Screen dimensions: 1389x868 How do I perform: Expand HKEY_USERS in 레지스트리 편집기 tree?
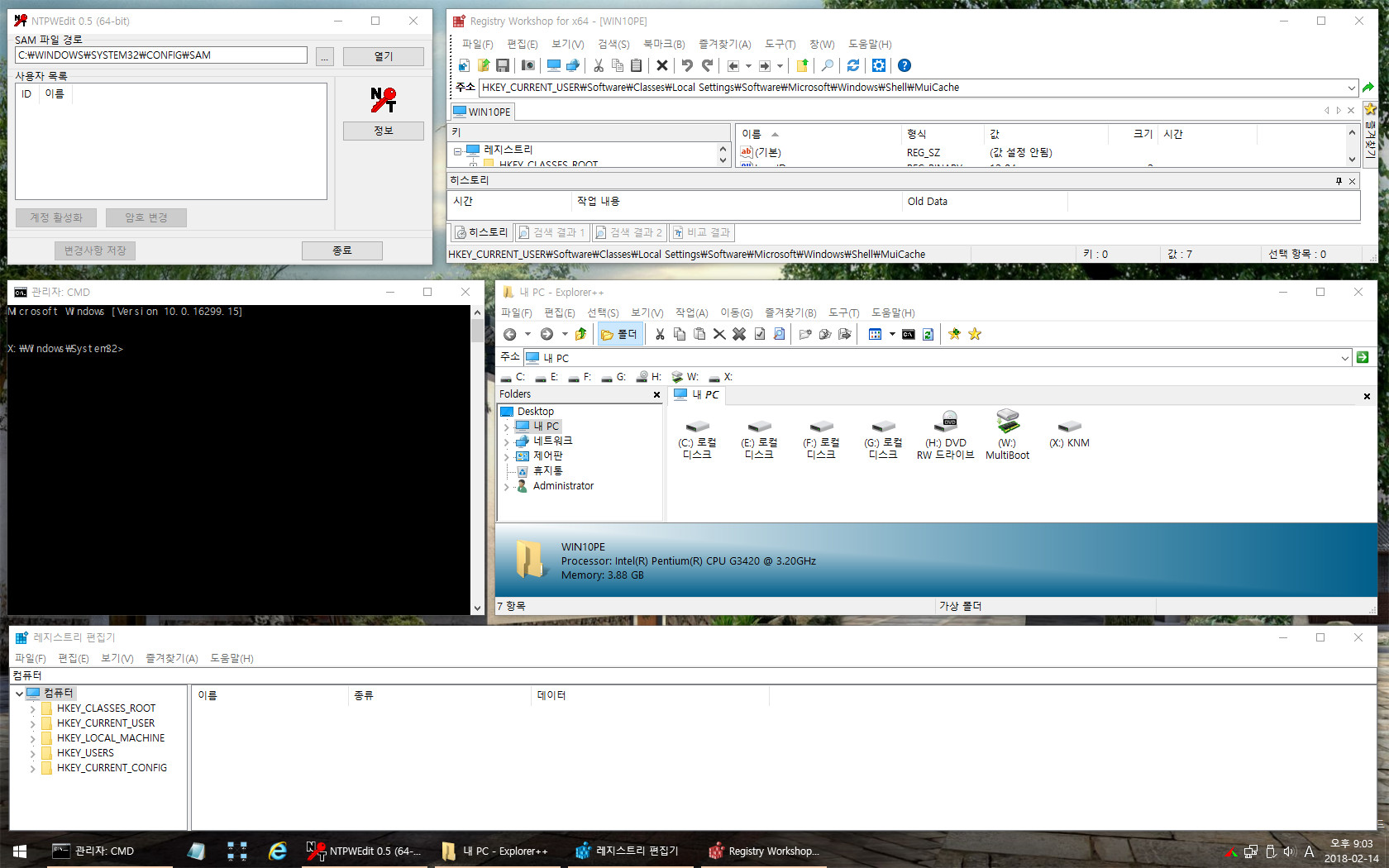click(33, 753)
